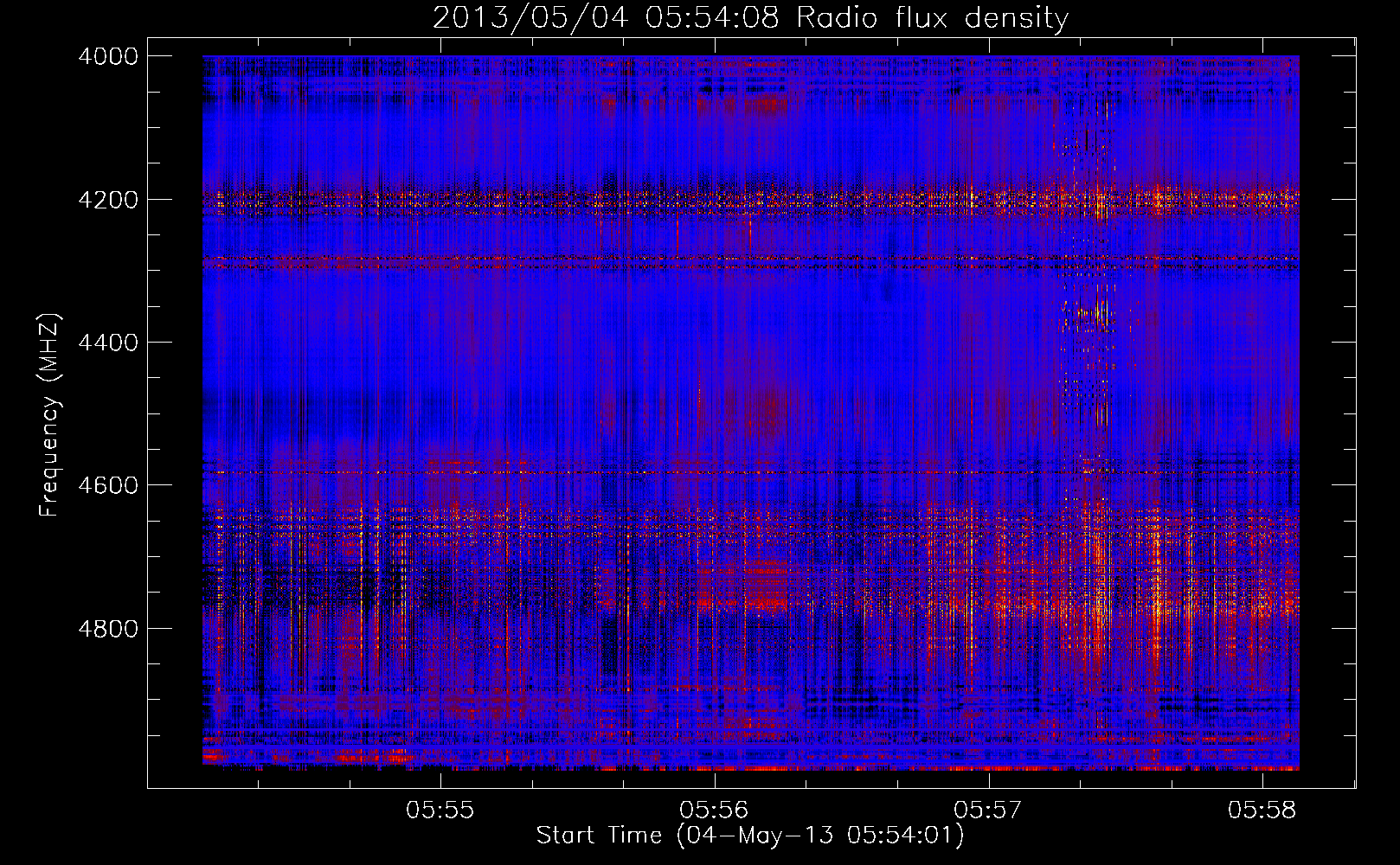
Task: Click the 4200 frequency axis label
Action: pos(108,199)
